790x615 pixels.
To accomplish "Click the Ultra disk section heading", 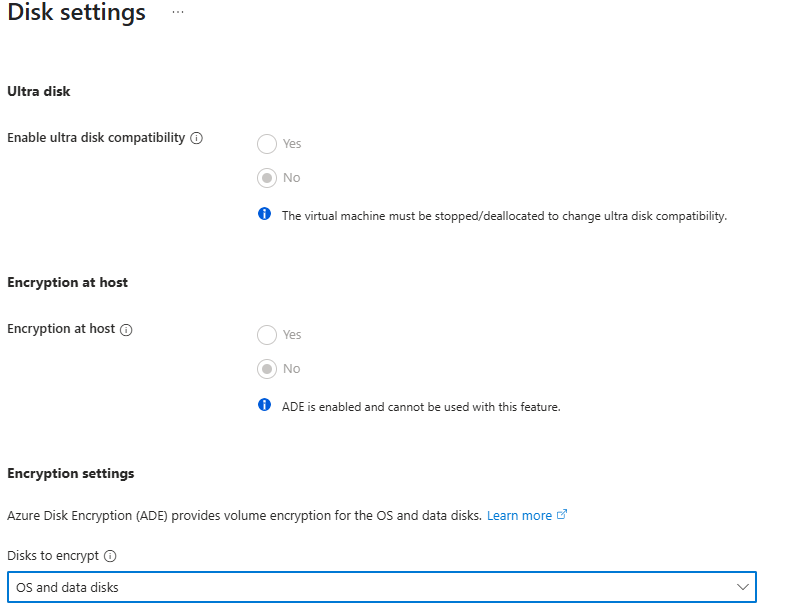I will pos(39,91).
